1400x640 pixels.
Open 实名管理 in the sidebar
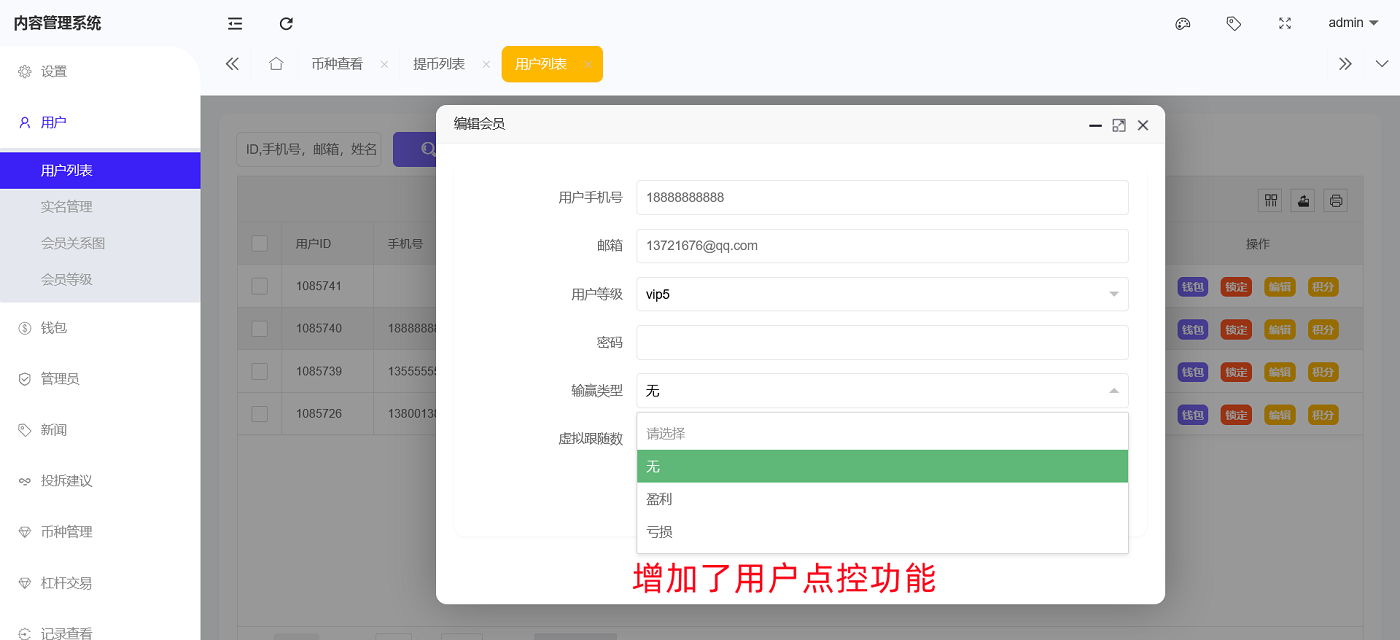tap(67, 207)
